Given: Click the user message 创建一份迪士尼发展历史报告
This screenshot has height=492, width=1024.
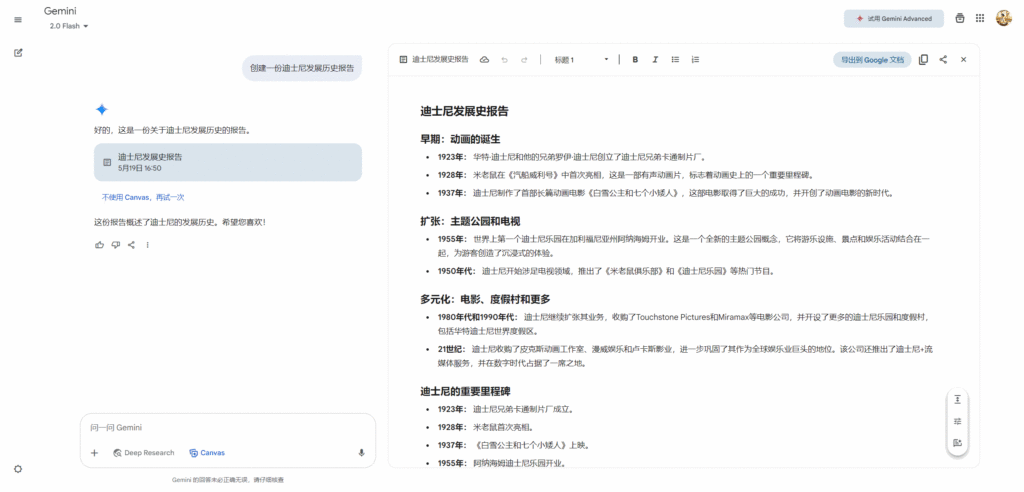Looking at the screenshot, I should click(x=302, y=68).
